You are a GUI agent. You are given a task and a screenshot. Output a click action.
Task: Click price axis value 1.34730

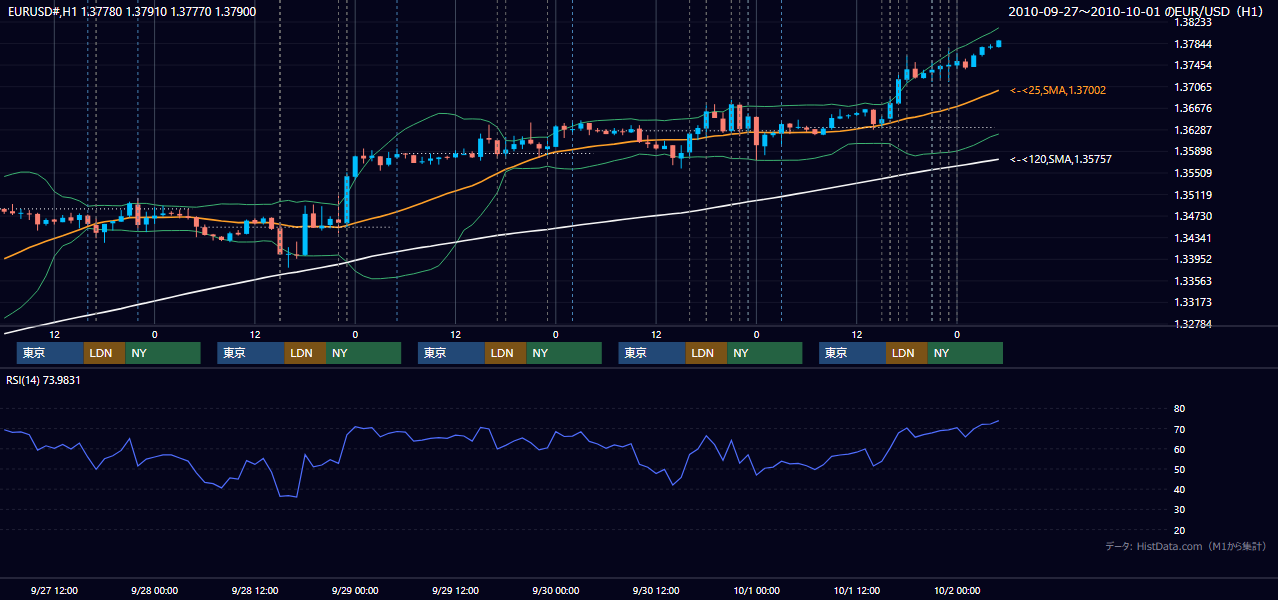1192,216
